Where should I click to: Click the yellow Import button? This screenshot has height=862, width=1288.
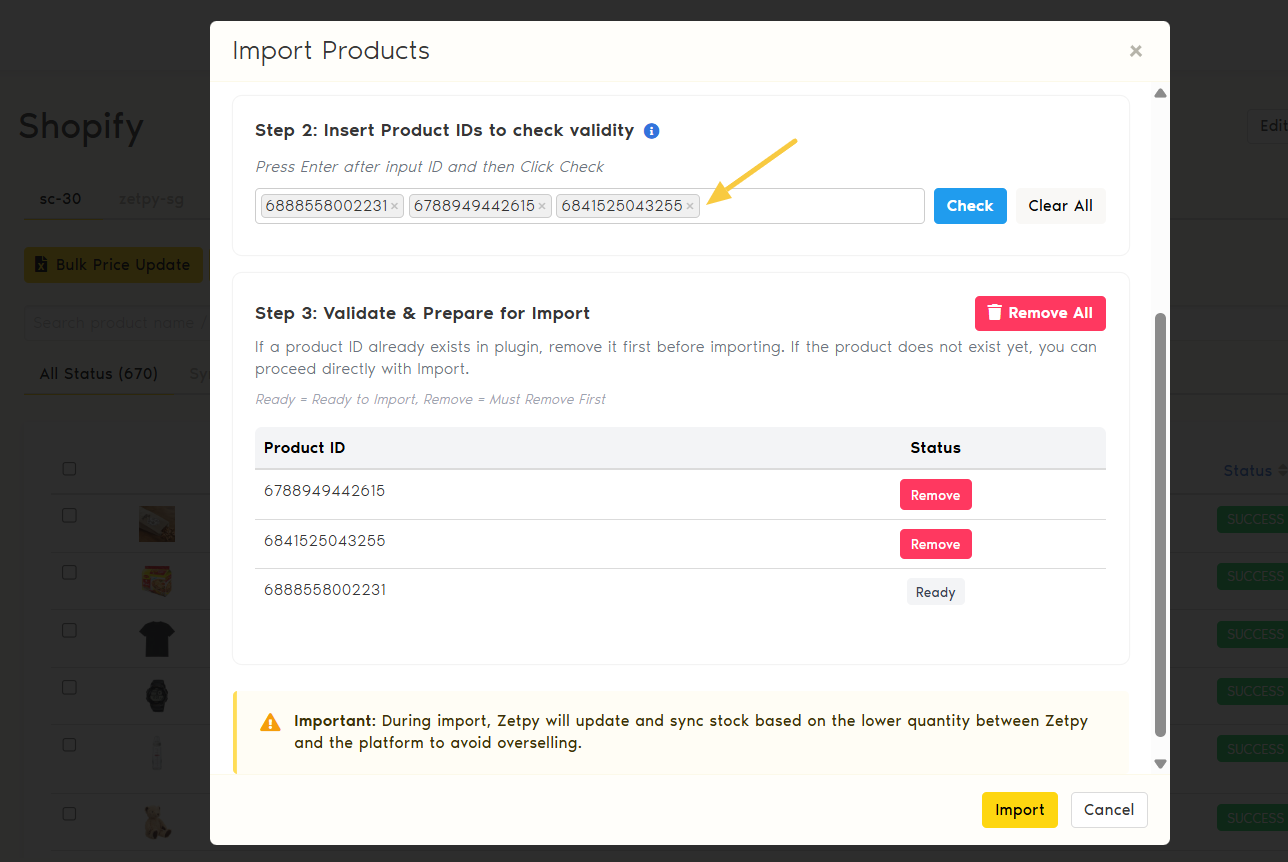point(1019,810)
